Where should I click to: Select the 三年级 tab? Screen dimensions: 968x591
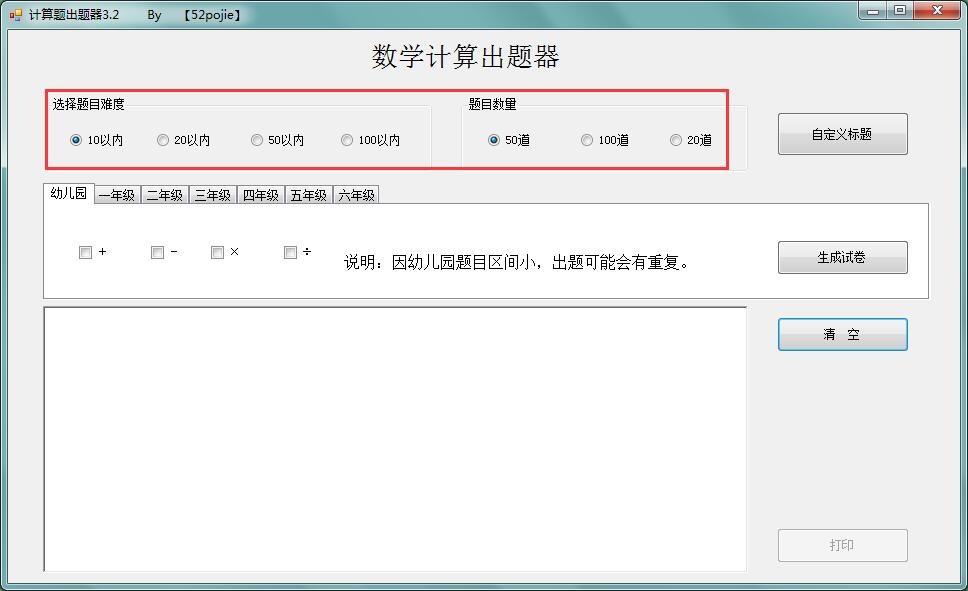tap(213, 195)
